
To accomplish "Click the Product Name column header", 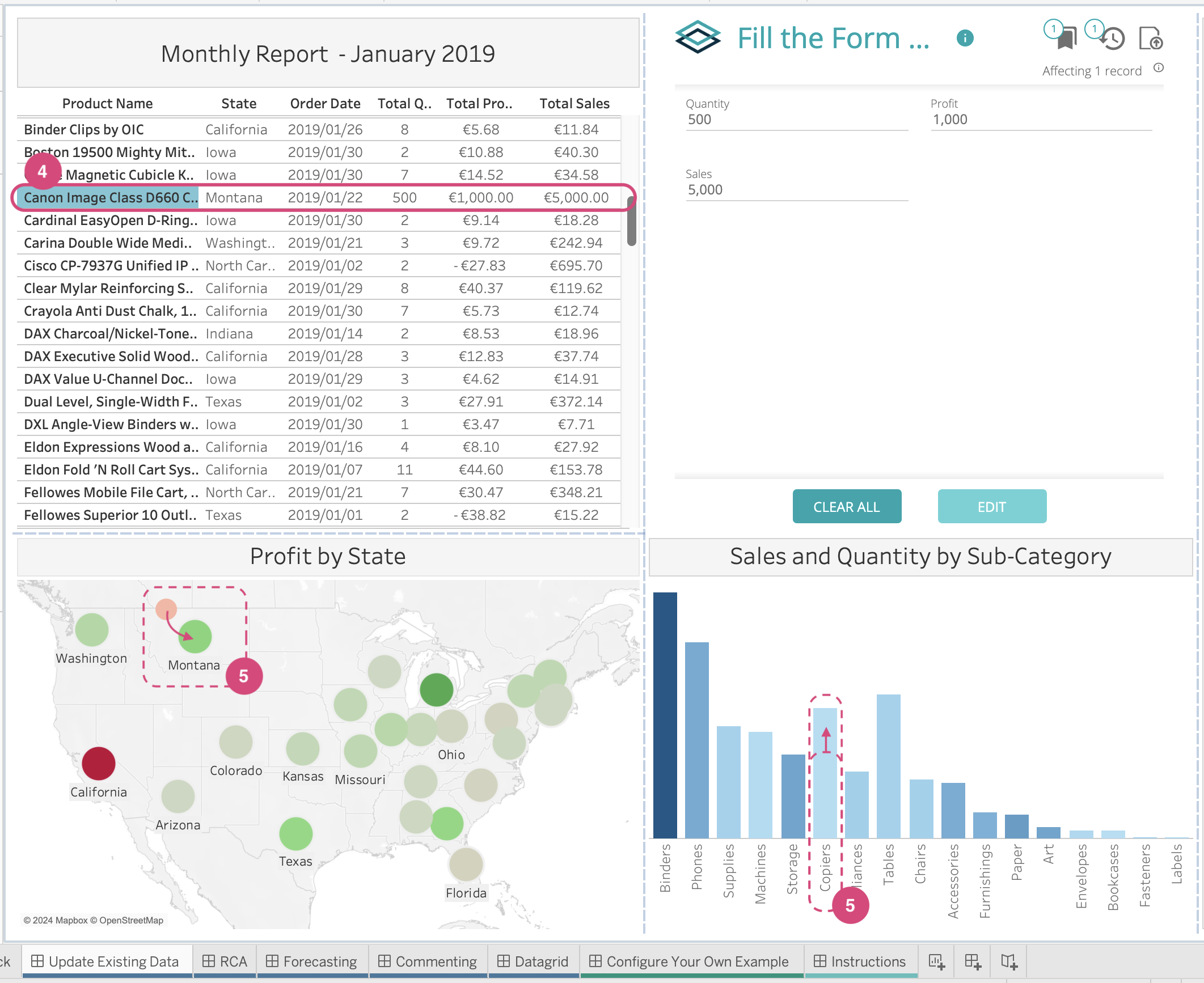I will 107,104.
